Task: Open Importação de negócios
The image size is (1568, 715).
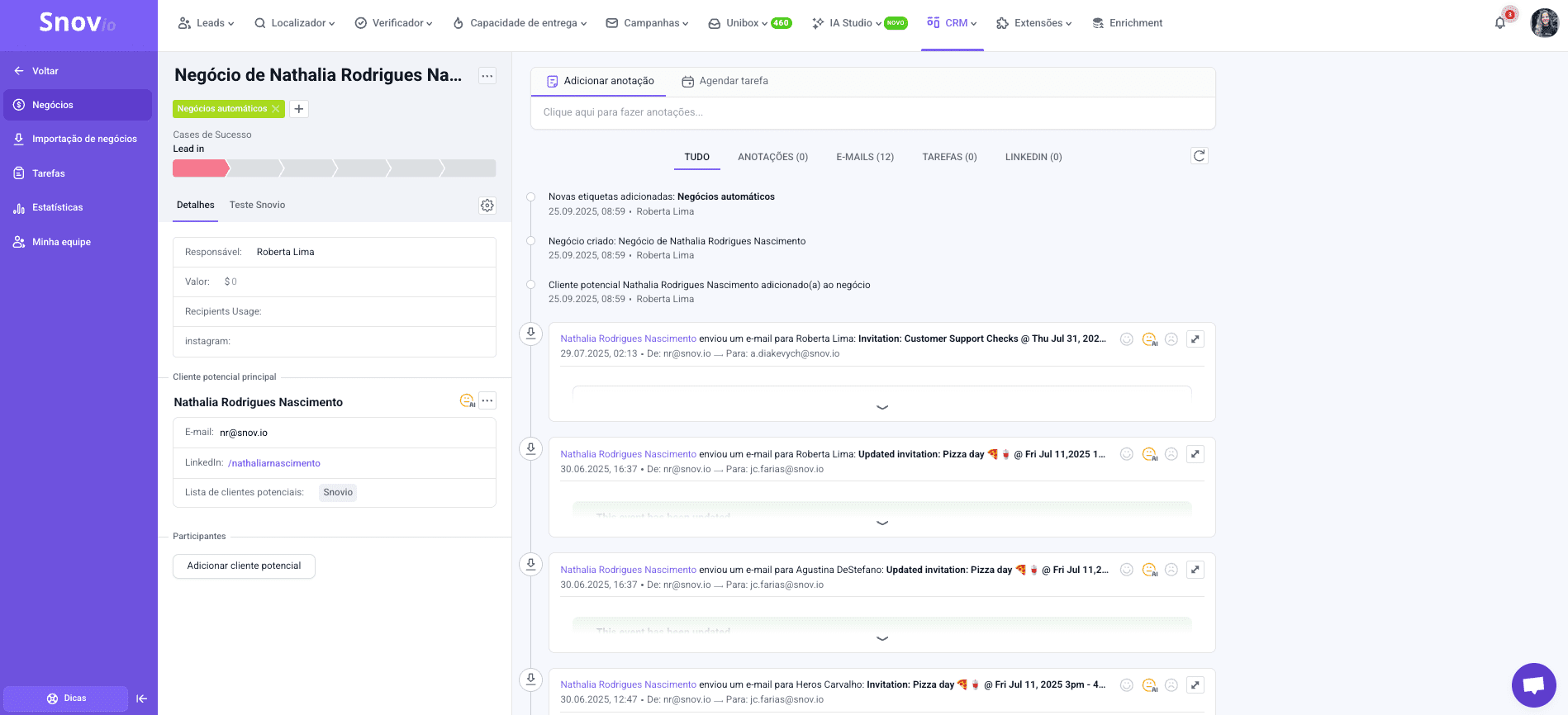Action: pyautogui.click(x=78, y=139)
